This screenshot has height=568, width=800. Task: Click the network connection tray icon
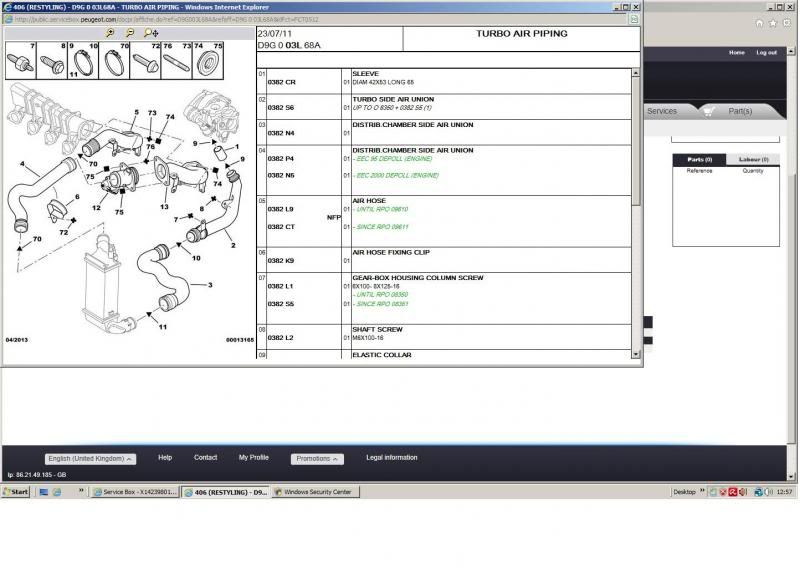(x=758, y=492)
